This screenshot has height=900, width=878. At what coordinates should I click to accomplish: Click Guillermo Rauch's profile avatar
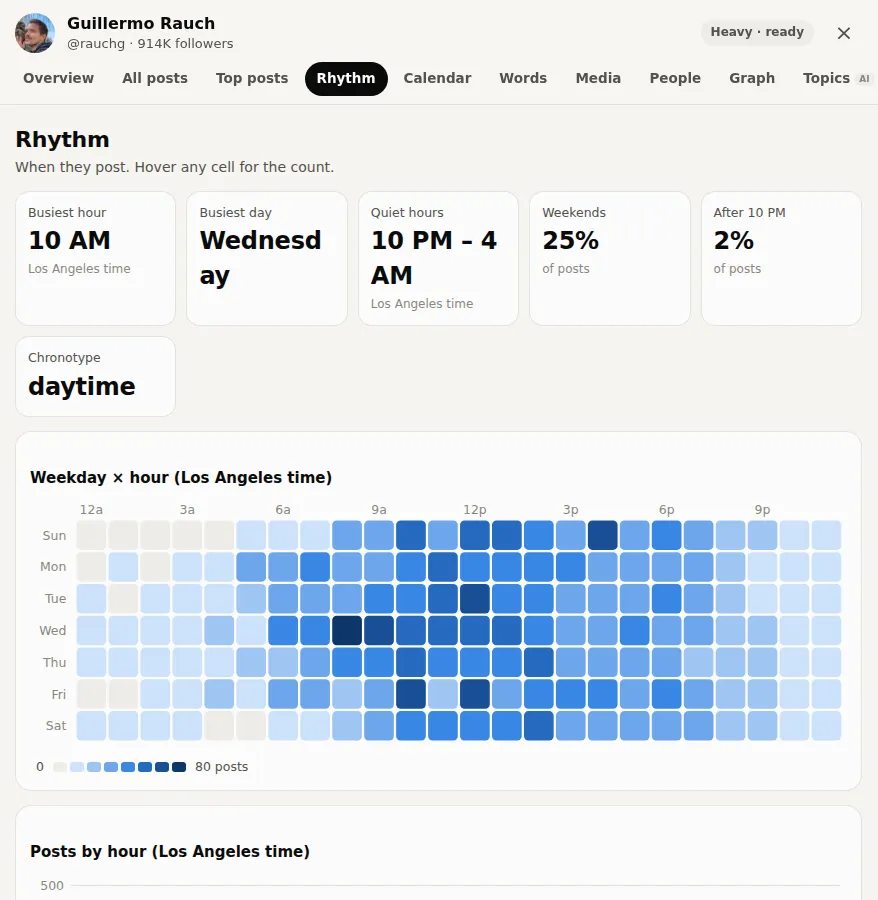(35, 33)
